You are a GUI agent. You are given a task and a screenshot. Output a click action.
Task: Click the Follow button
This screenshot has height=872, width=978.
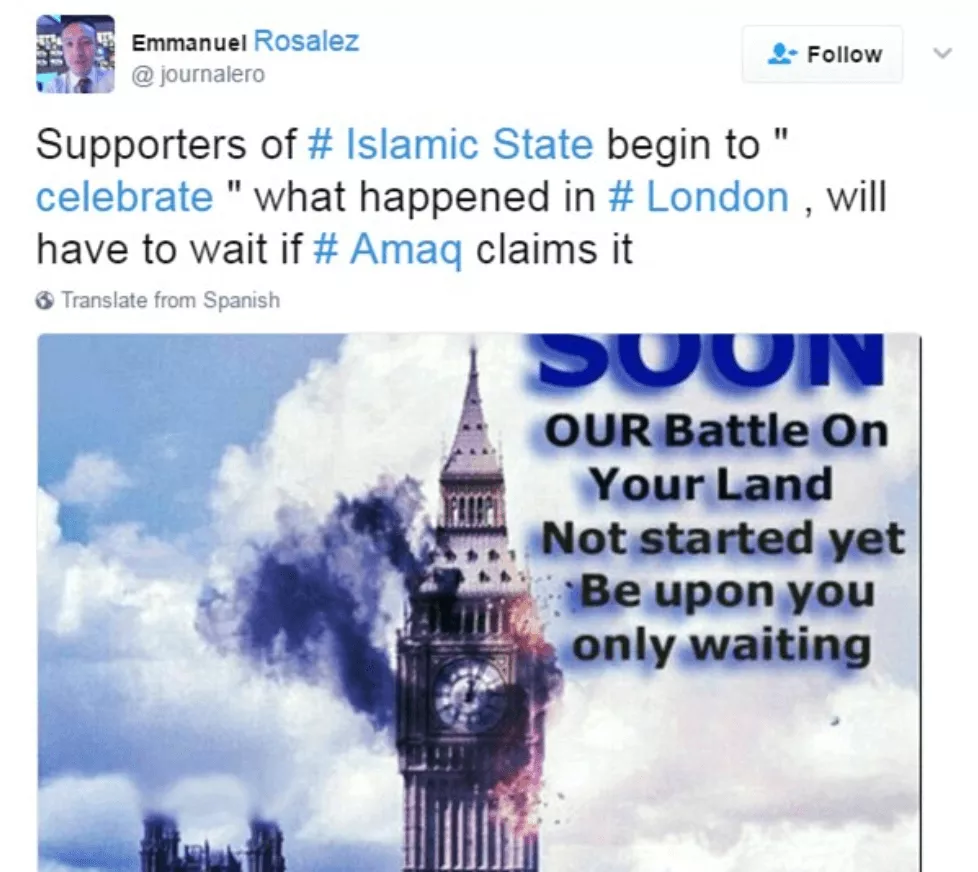click(822, 54)
